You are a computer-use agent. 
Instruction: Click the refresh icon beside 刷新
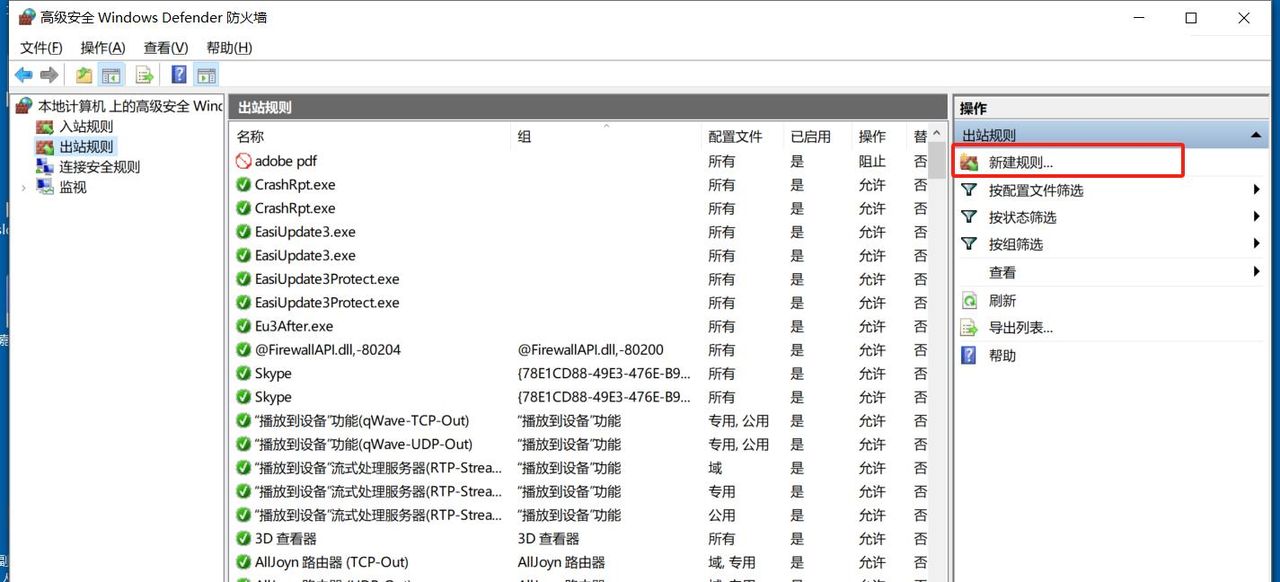coord(969,300)
